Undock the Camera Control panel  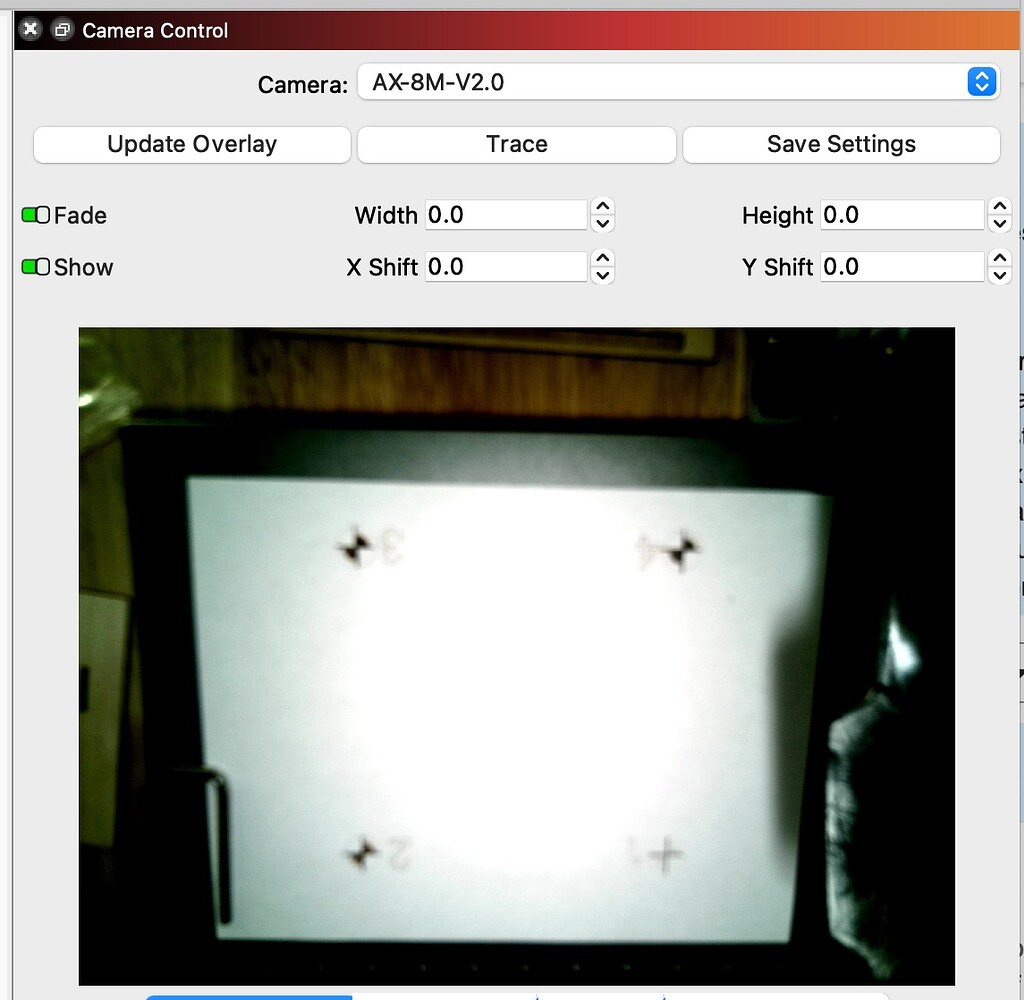pyautogui.click(x=61, y=30)
